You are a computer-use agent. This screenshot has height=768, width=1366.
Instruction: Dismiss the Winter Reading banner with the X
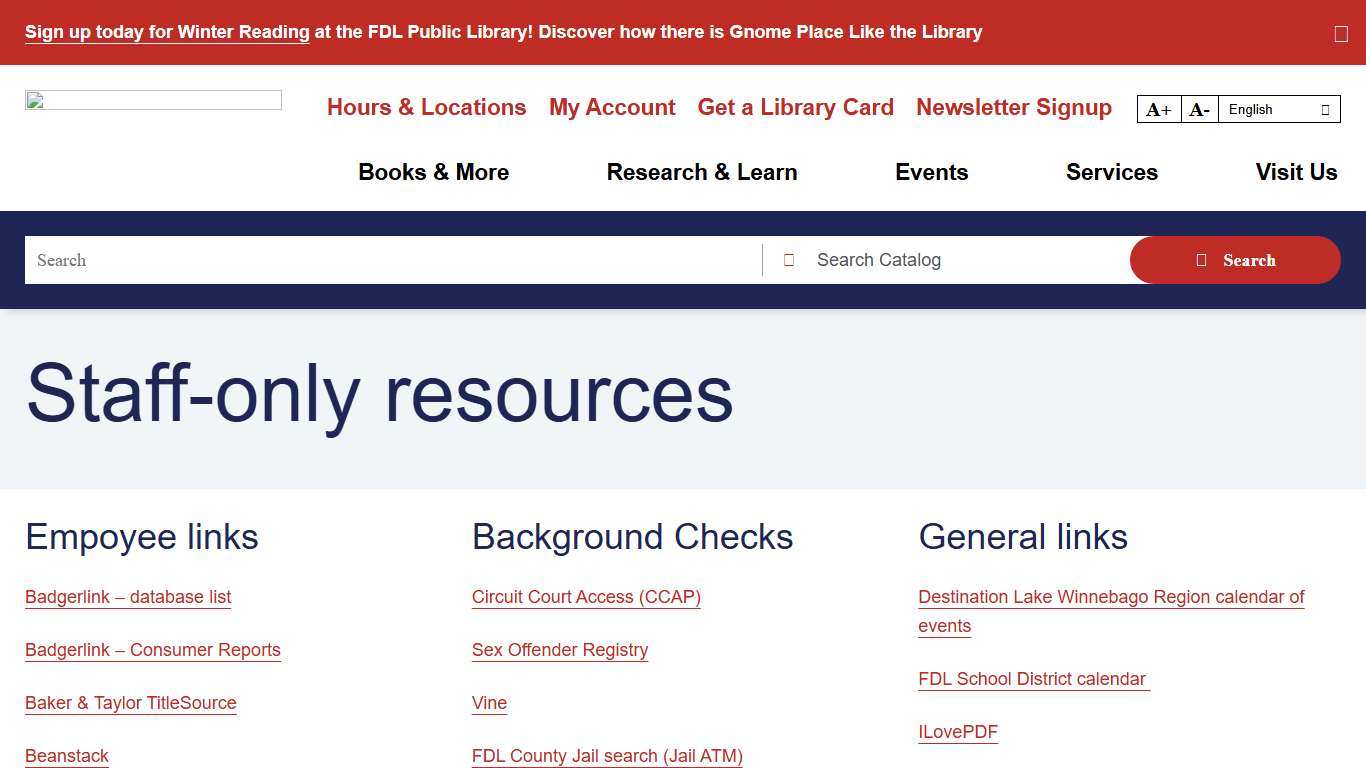(1341, 33)
